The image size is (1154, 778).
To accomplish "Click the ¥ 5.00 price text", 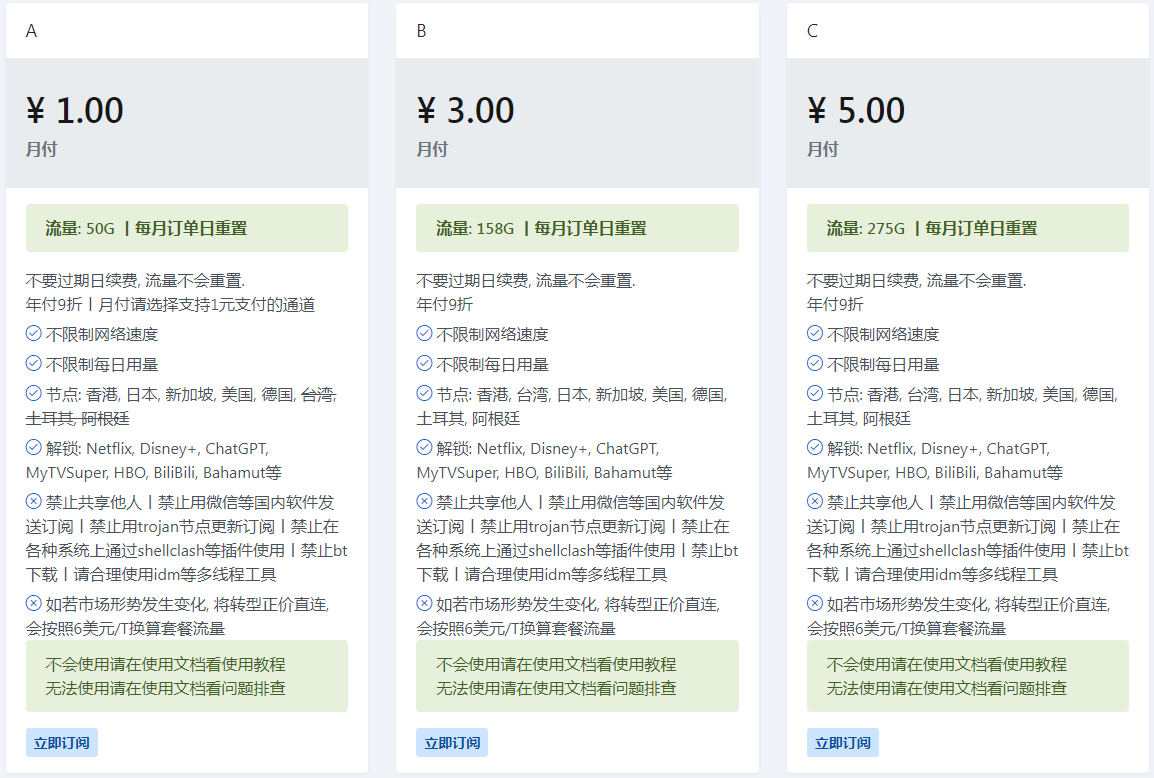I will 856,111.
